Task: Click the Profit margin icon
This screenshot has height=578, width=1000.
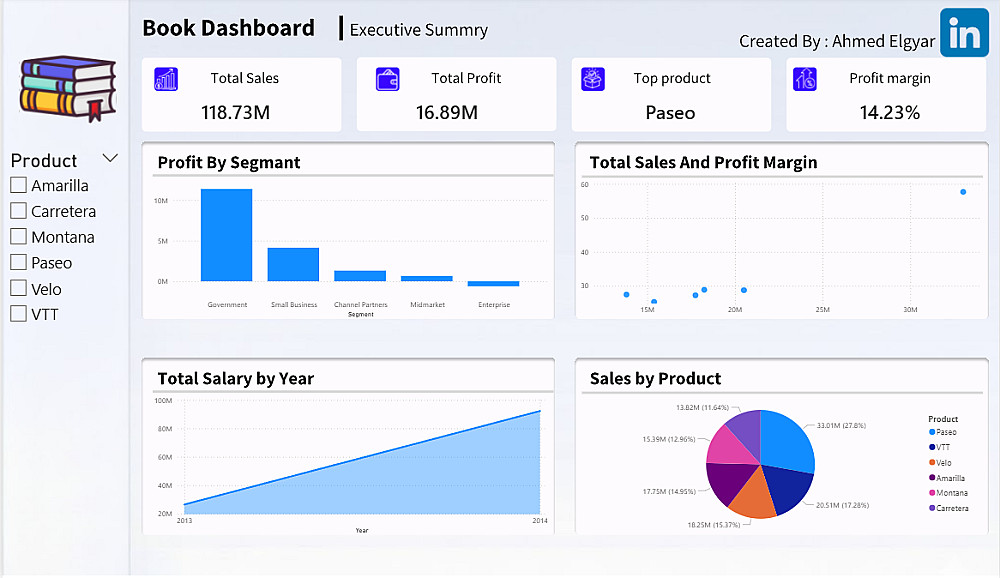Action: [805, 79]
